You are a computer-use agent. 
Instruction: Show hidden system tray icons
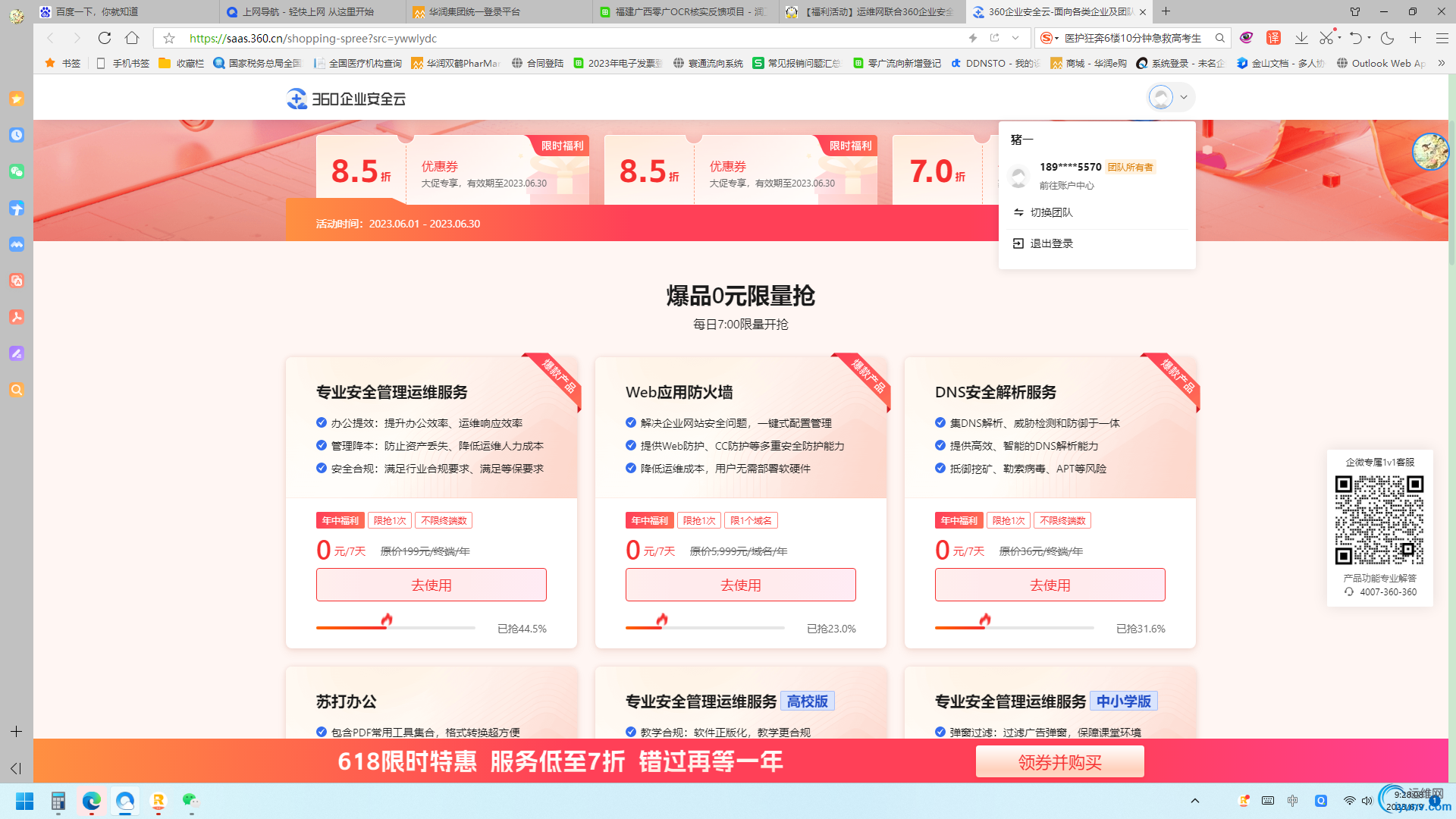(x=1195, y=801)
